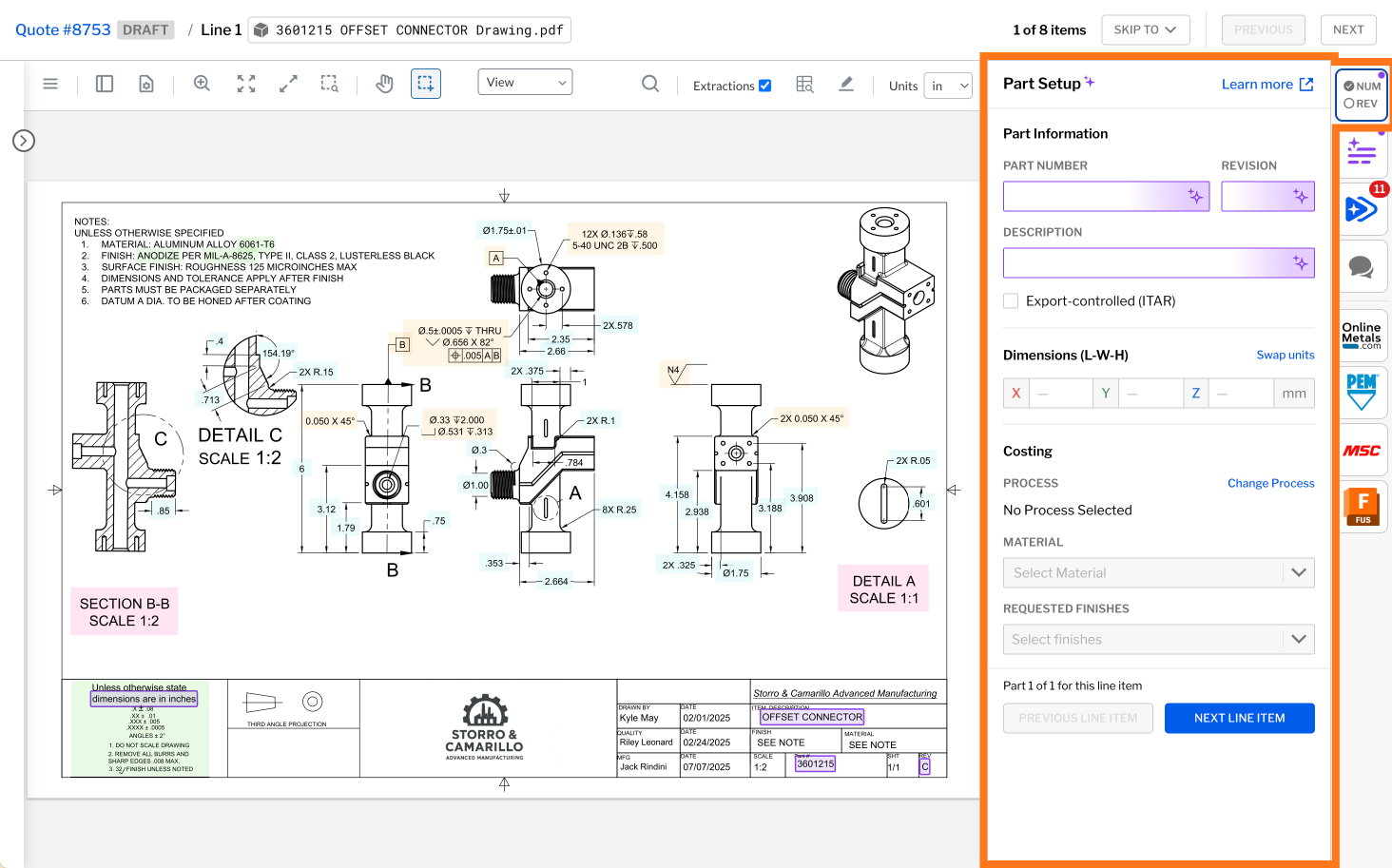
Task: Click the X dimension input field
Action: [1061, 394]
